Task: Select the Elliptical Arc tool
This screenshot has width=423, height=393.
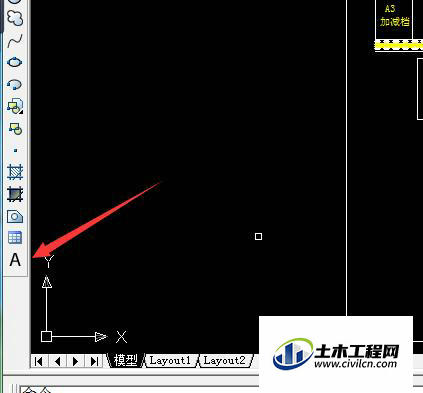Action: click(x=15, y=84)
